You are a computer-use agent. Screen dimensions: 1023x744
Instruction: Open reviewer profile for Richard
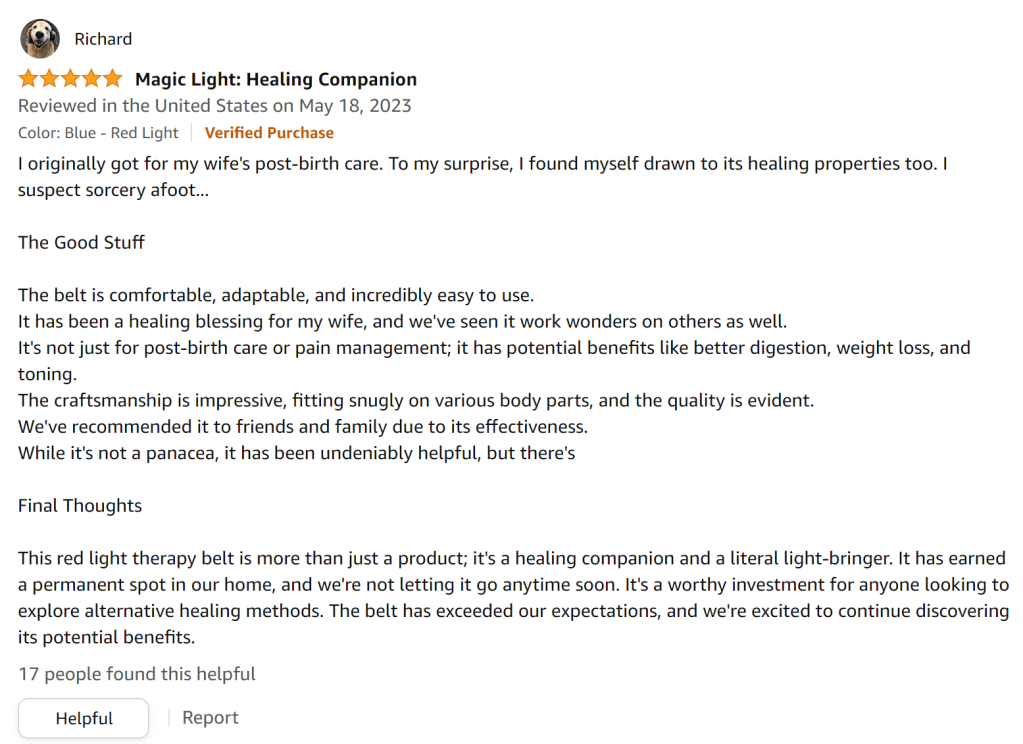point(103,38)
